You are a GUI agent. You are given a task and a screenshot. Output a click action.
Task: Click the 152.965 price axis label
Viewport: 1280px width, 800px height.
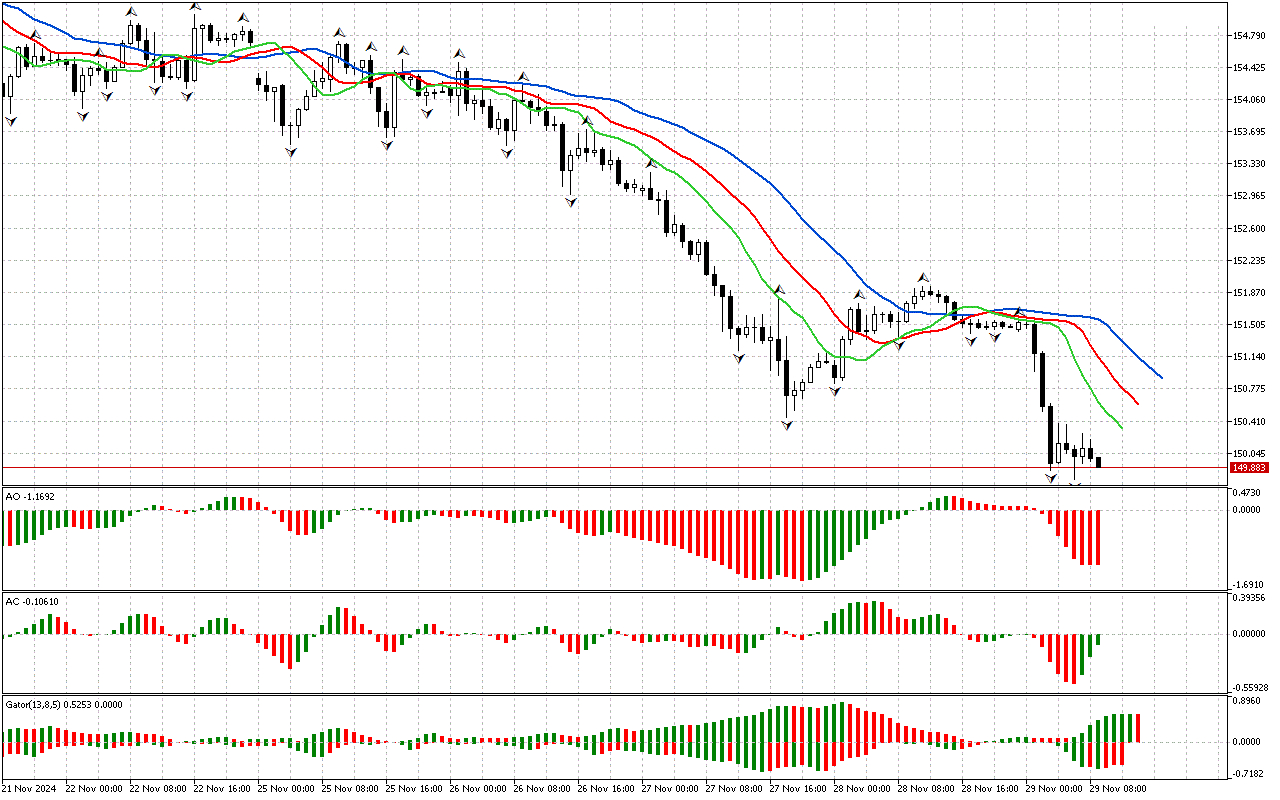pyautogui.click(x=1251, y=195)
